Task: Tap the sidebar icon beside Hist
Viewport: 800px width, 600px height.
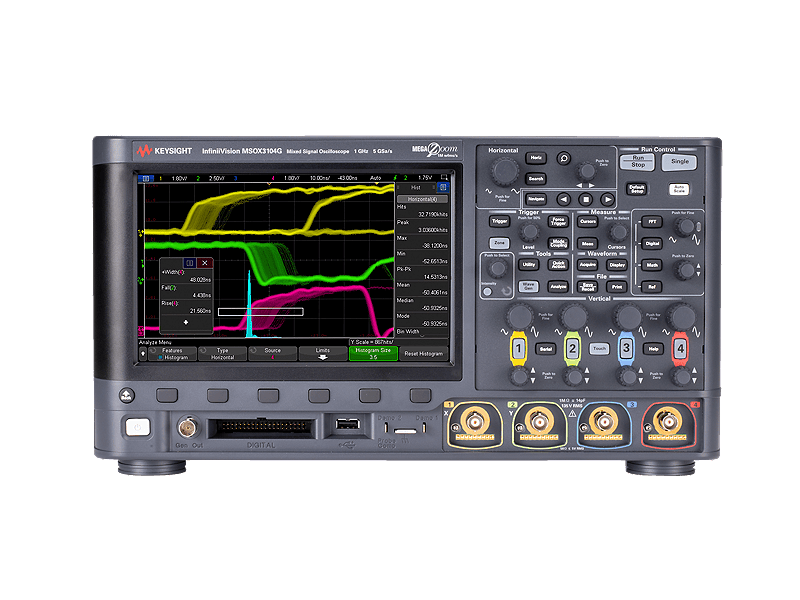Action: pos(443,187)
